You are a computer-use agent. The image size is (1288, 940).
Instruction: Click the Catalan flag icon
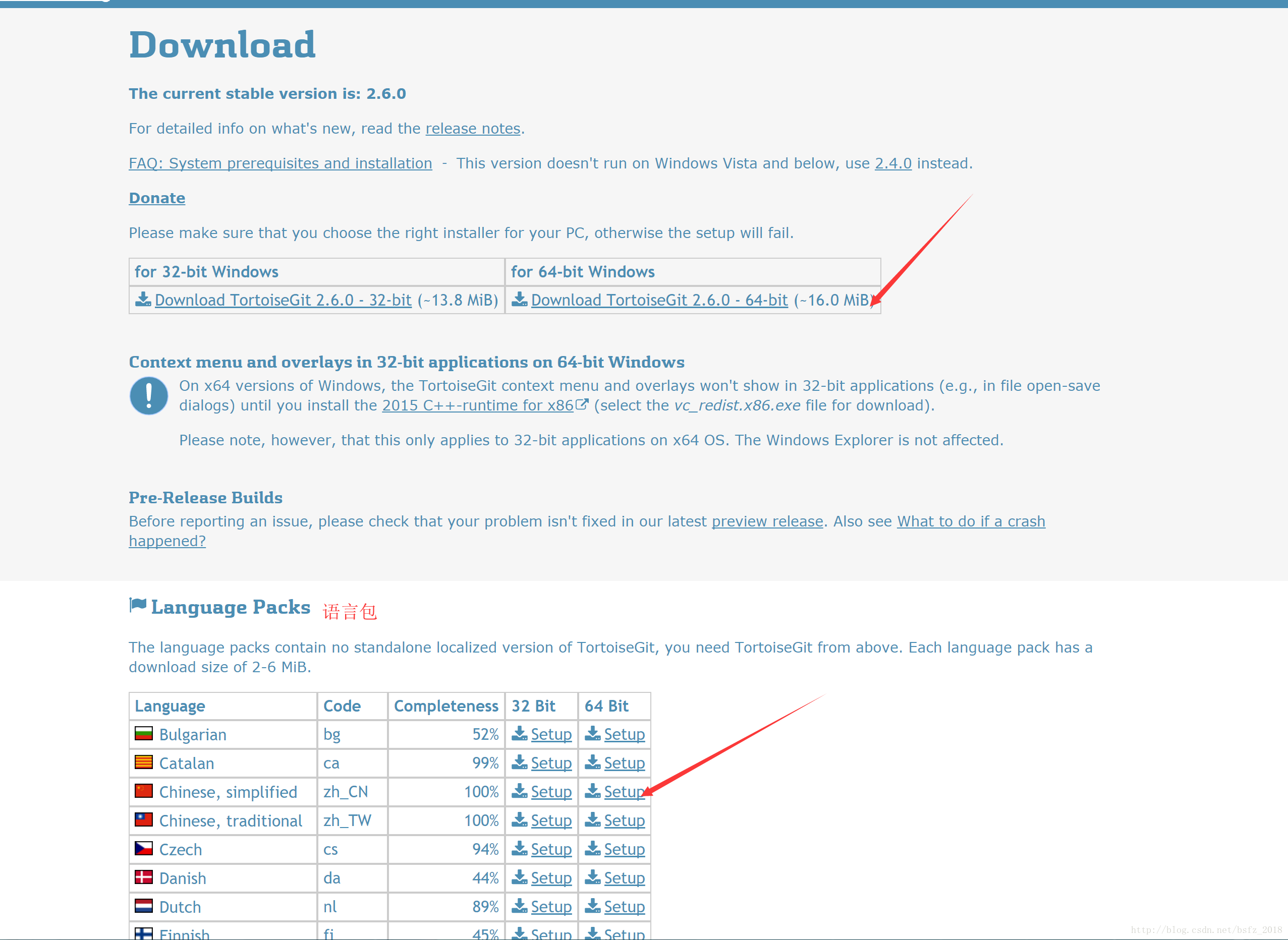pyautogui.click(x=143, y=762)
